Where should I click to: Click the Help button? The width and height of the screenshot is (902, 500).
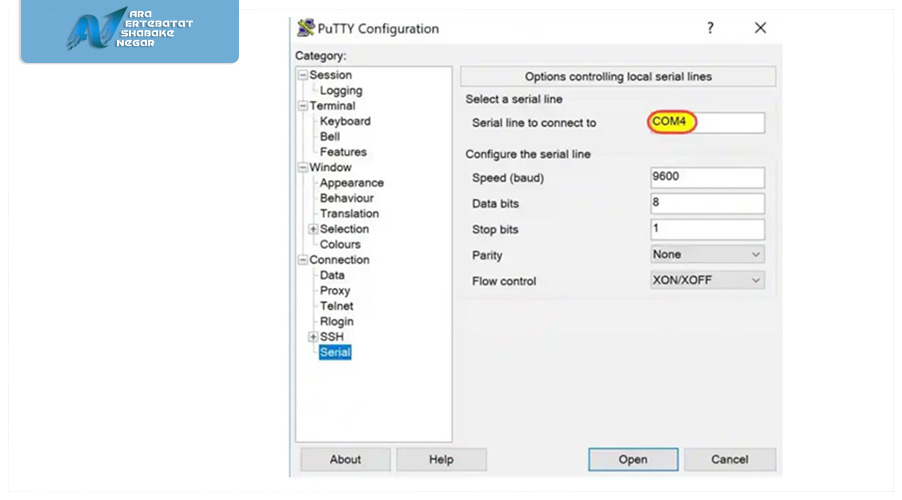441,460
